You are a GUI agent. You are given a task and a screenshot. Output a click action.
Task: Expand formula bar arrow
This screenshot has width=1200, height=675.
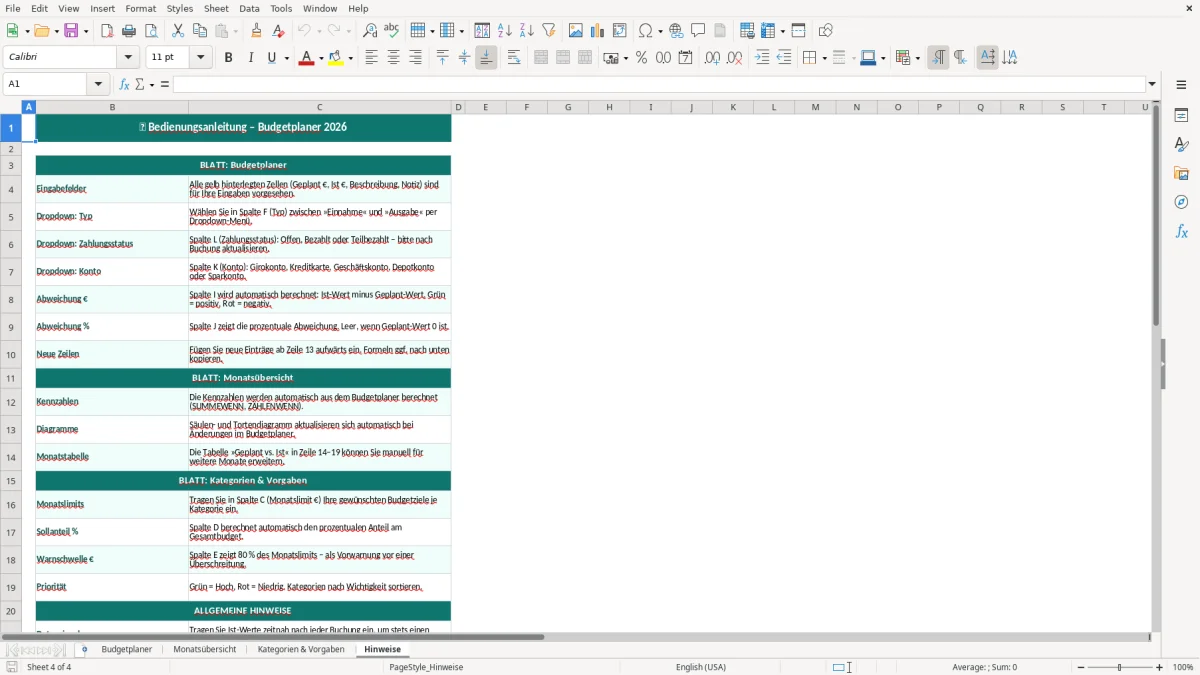tap(1152, 84)
